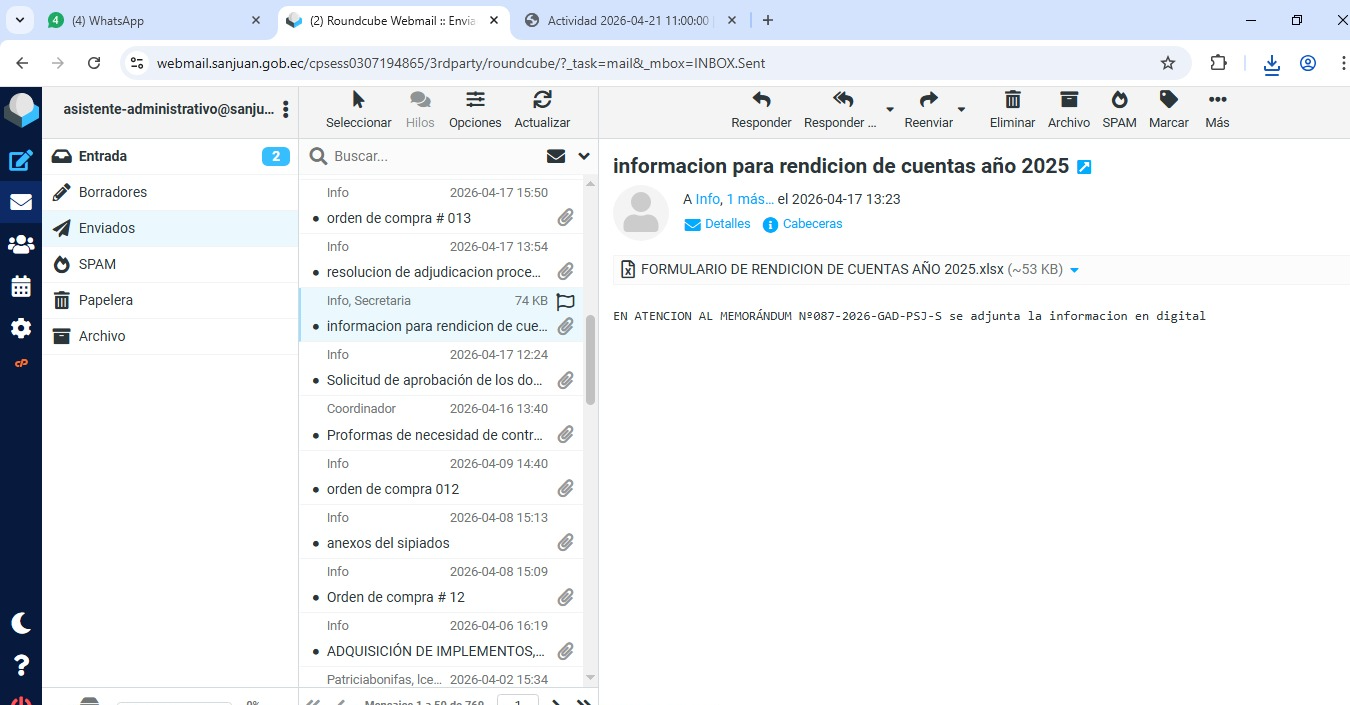Image resolution: width=1350 pixels, height=705 pixels.
Task: Toggle flag on selected rendicion message
Action: (565, 301)
